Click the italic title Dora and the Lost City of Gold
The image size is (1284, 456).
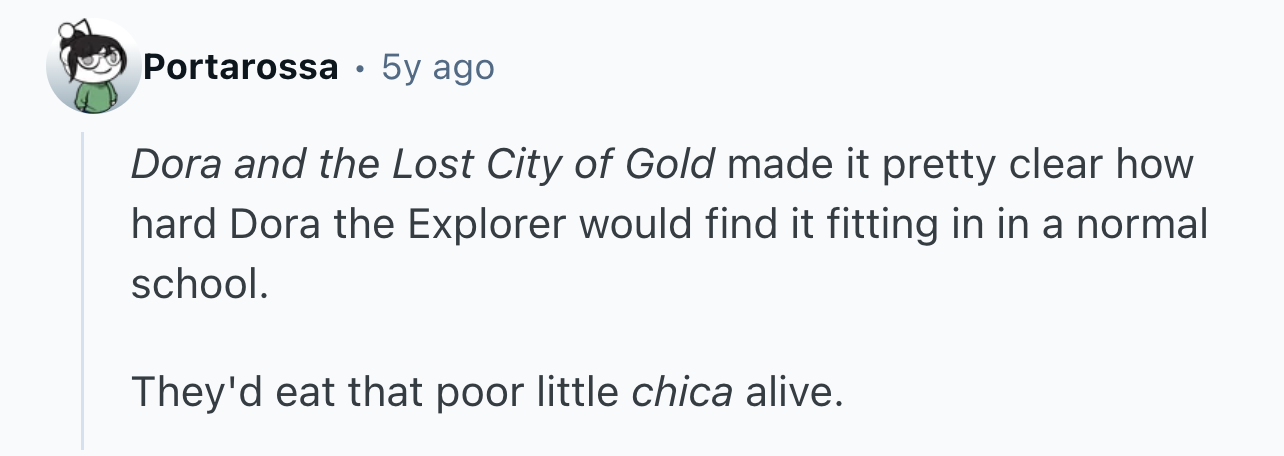point(423,165)
